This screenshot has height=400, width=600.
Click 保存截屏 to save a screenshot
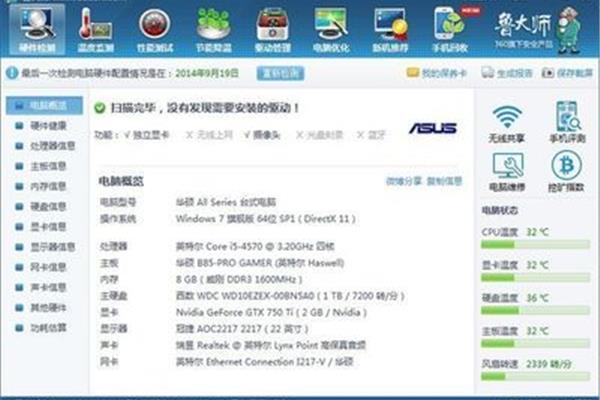(567, 73)
